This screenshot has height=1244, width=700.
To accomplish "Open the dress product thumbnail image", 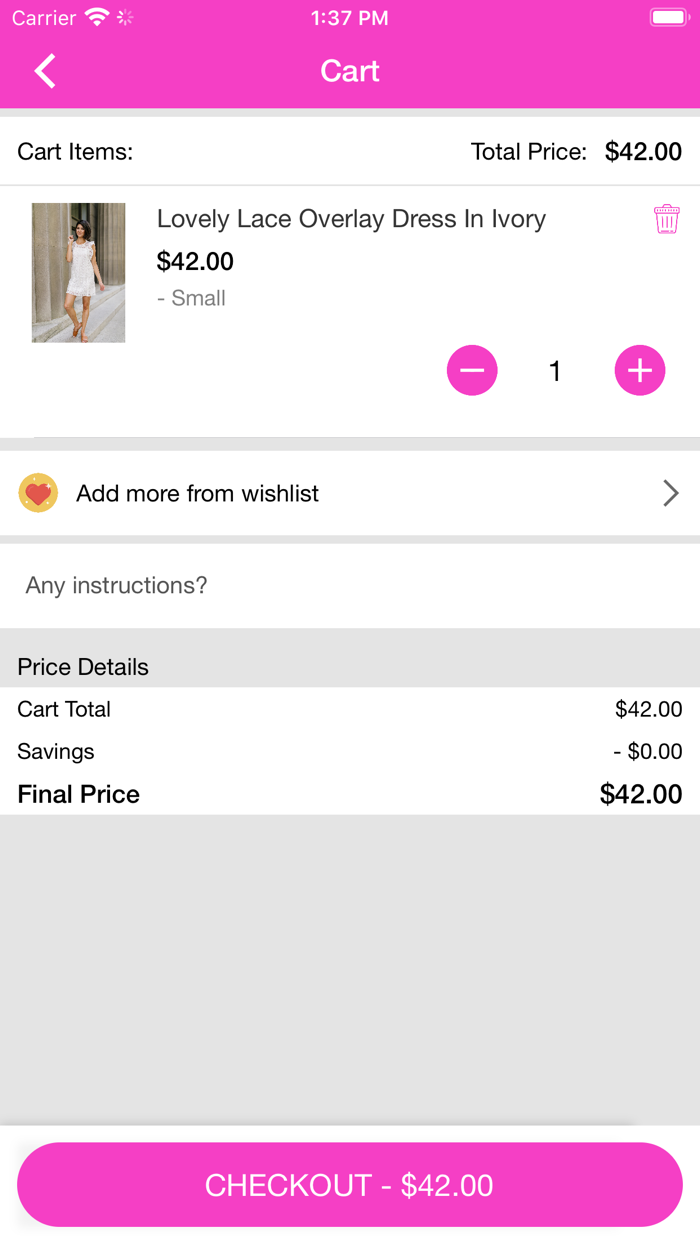I will click(78, 271).
